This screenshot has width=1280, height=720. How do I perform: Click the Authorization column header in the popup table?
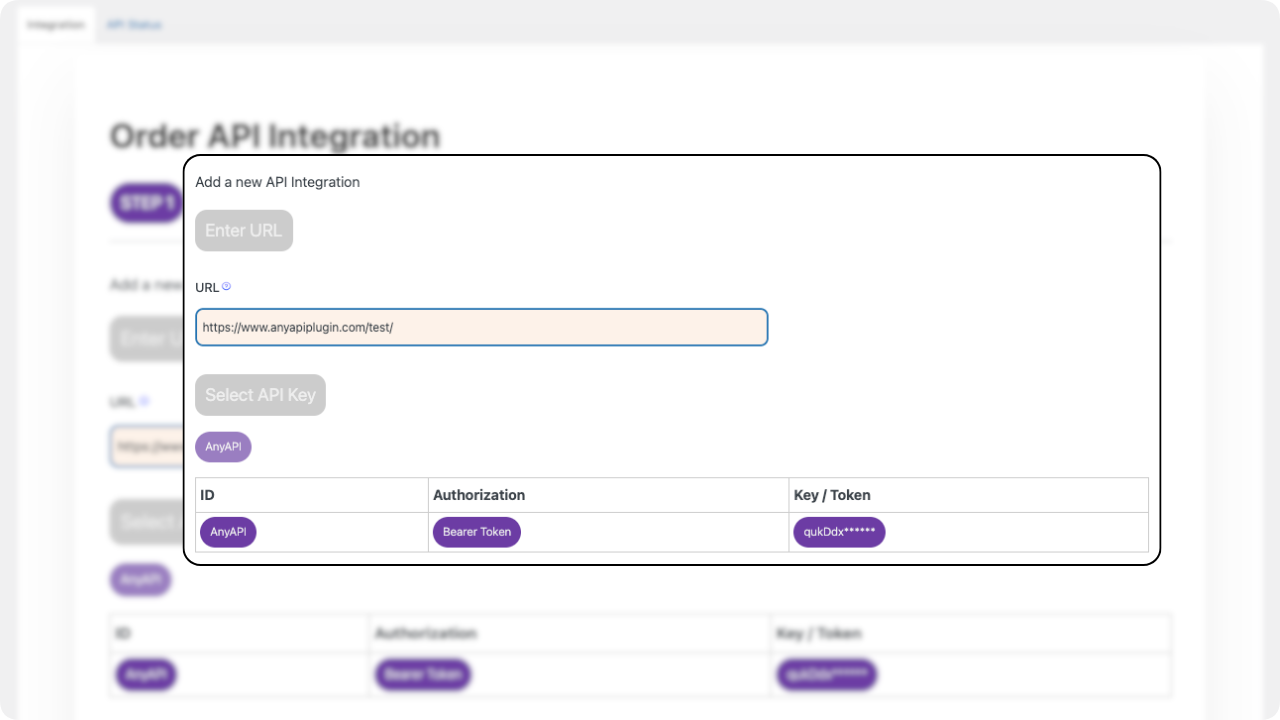[x=479, y=495]
